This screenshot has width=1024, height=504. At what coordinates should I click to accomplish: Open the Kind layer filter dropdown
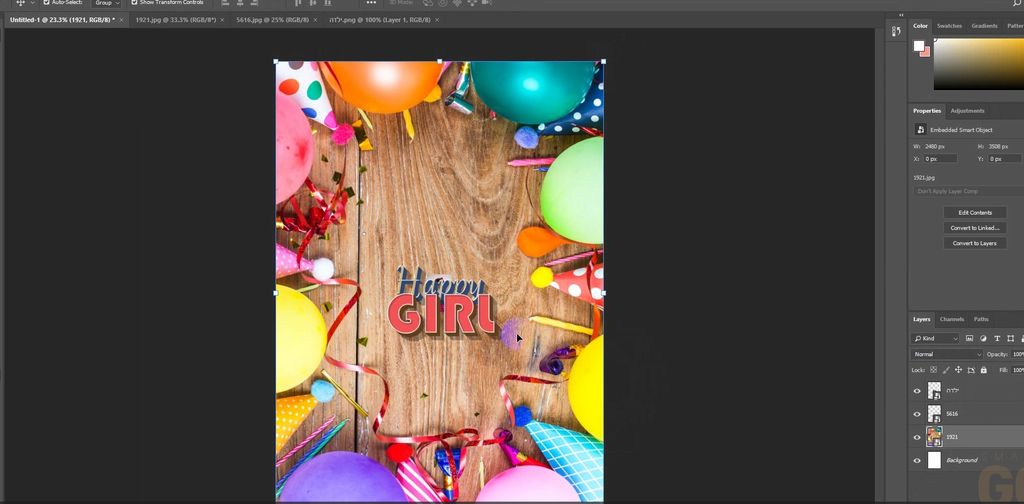935,338
